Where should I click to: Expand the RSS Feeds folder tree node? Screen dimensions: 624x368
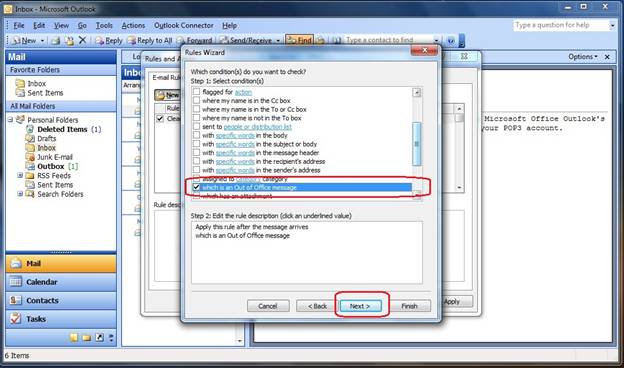pos(20,175)
